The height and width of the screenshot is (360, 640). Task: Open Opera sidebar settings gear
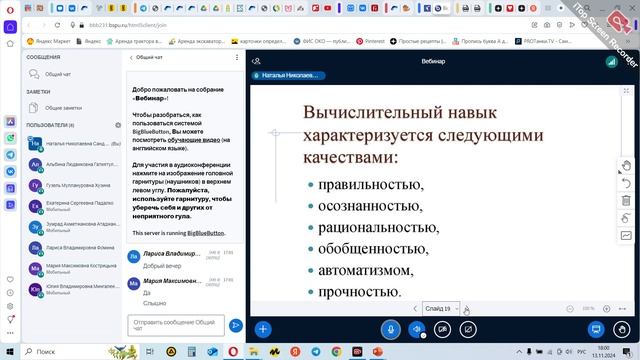[10, 306]
